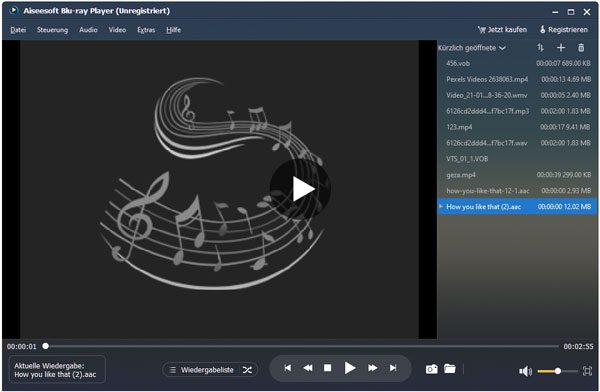
Task: Add a file with the plus icon
Action: 561,47
